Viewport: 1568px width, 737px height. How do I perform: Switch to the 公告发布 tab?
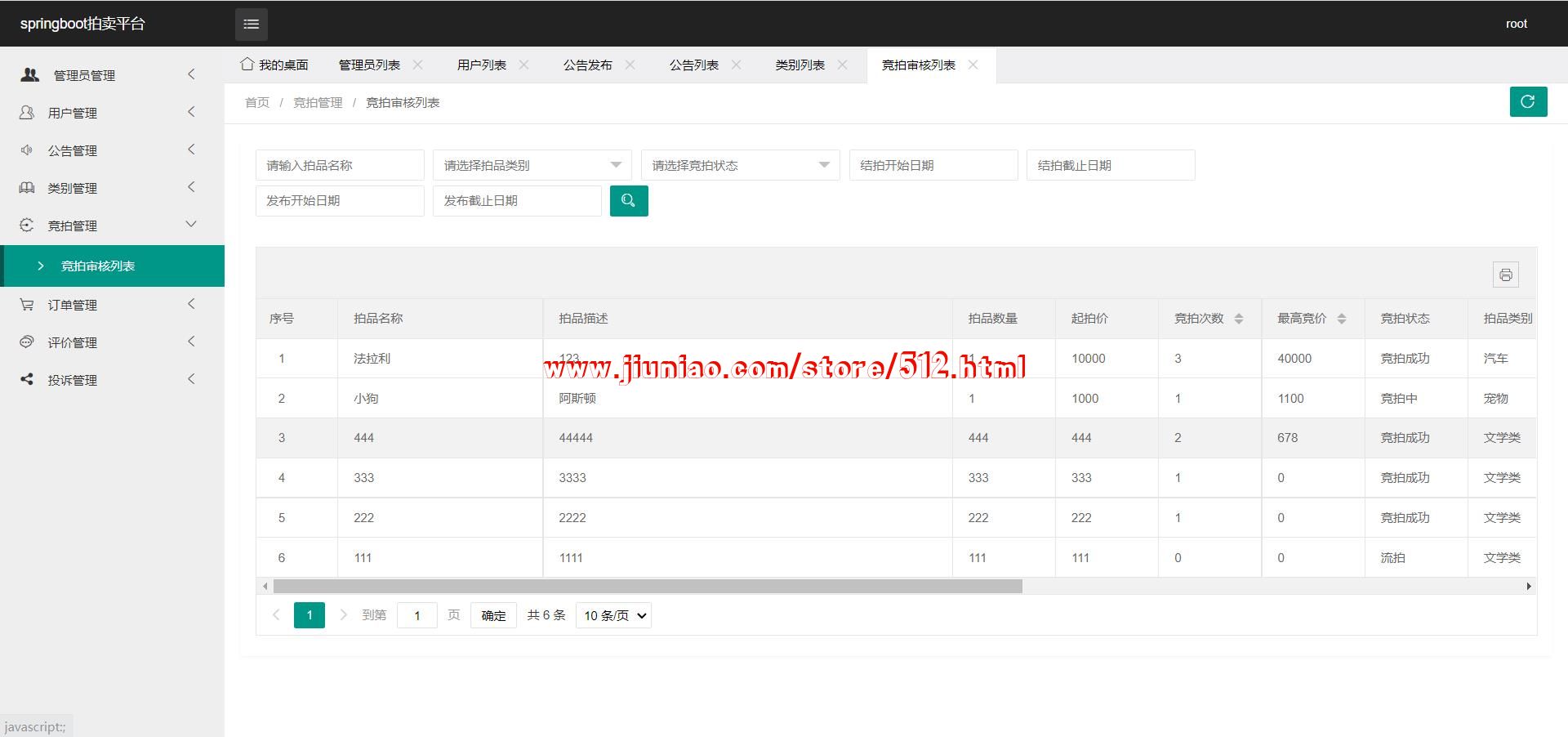tap(587, 65)
